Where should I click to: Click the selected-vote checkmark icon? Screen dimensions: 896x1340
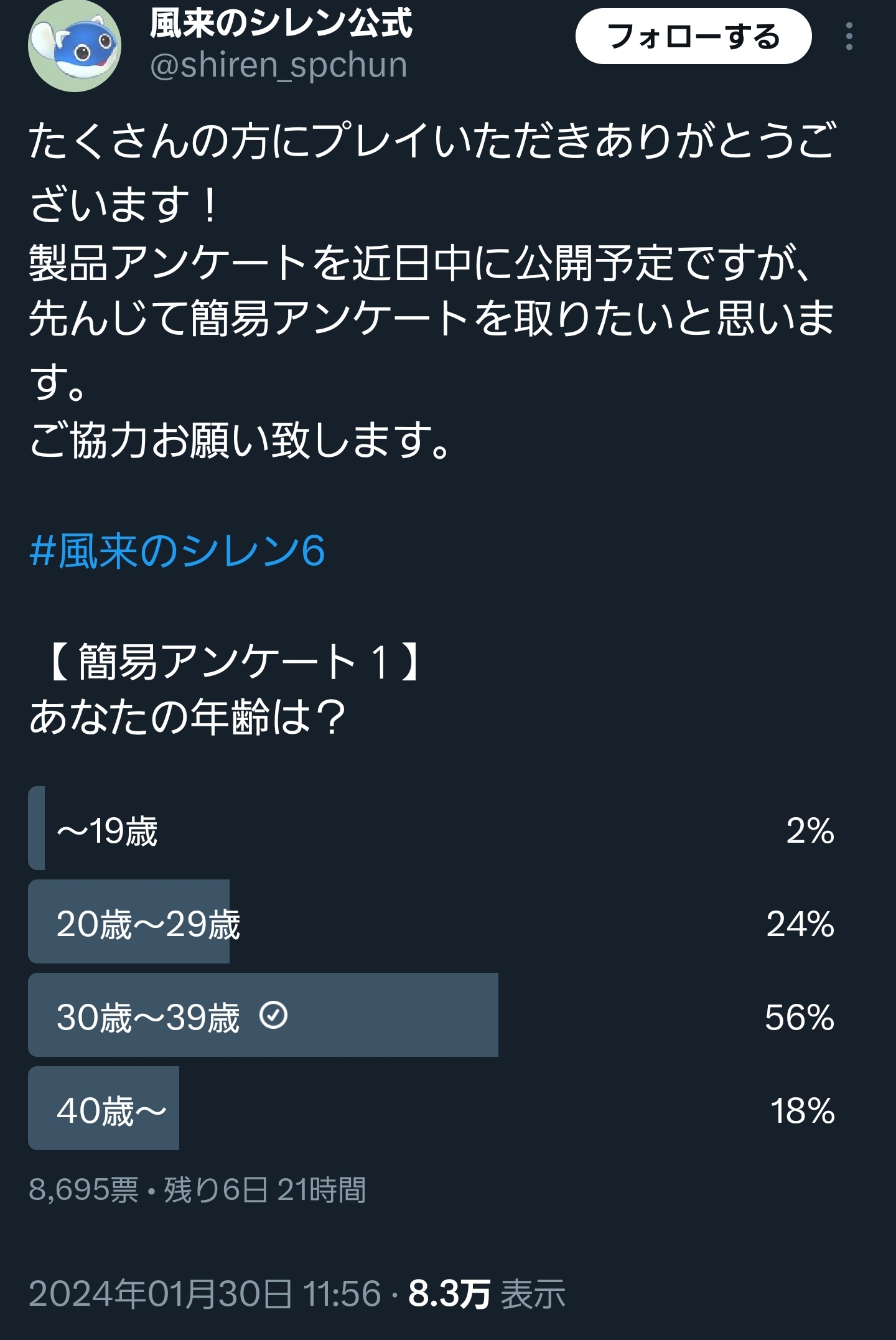point(273,1015)
